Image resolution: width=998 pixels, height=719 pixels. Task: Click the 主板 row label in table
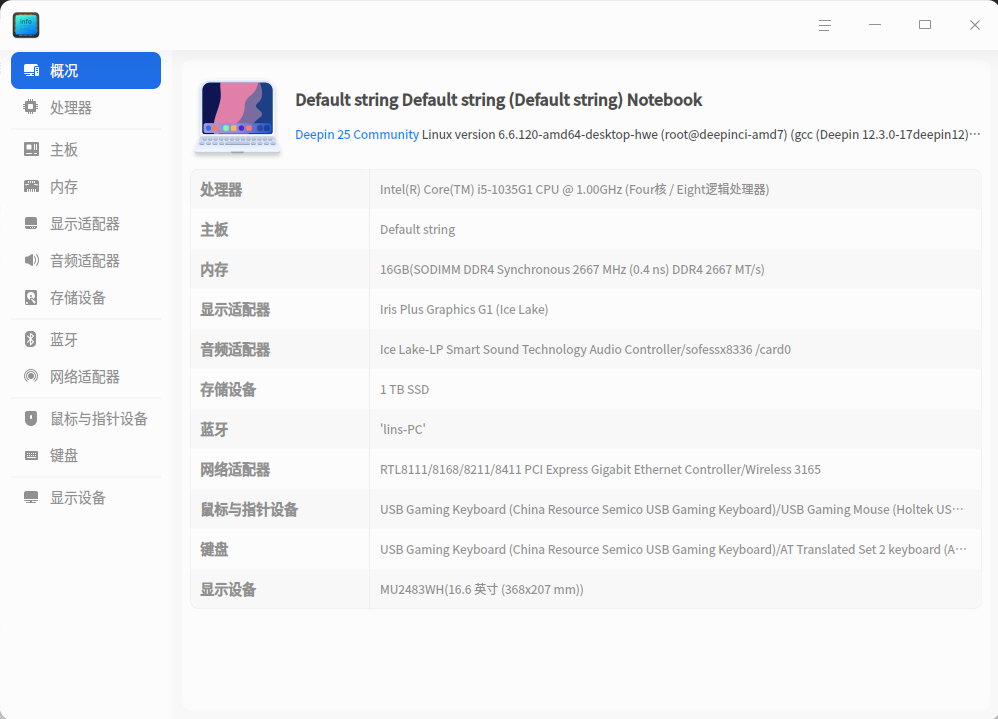tap(214, 230)
